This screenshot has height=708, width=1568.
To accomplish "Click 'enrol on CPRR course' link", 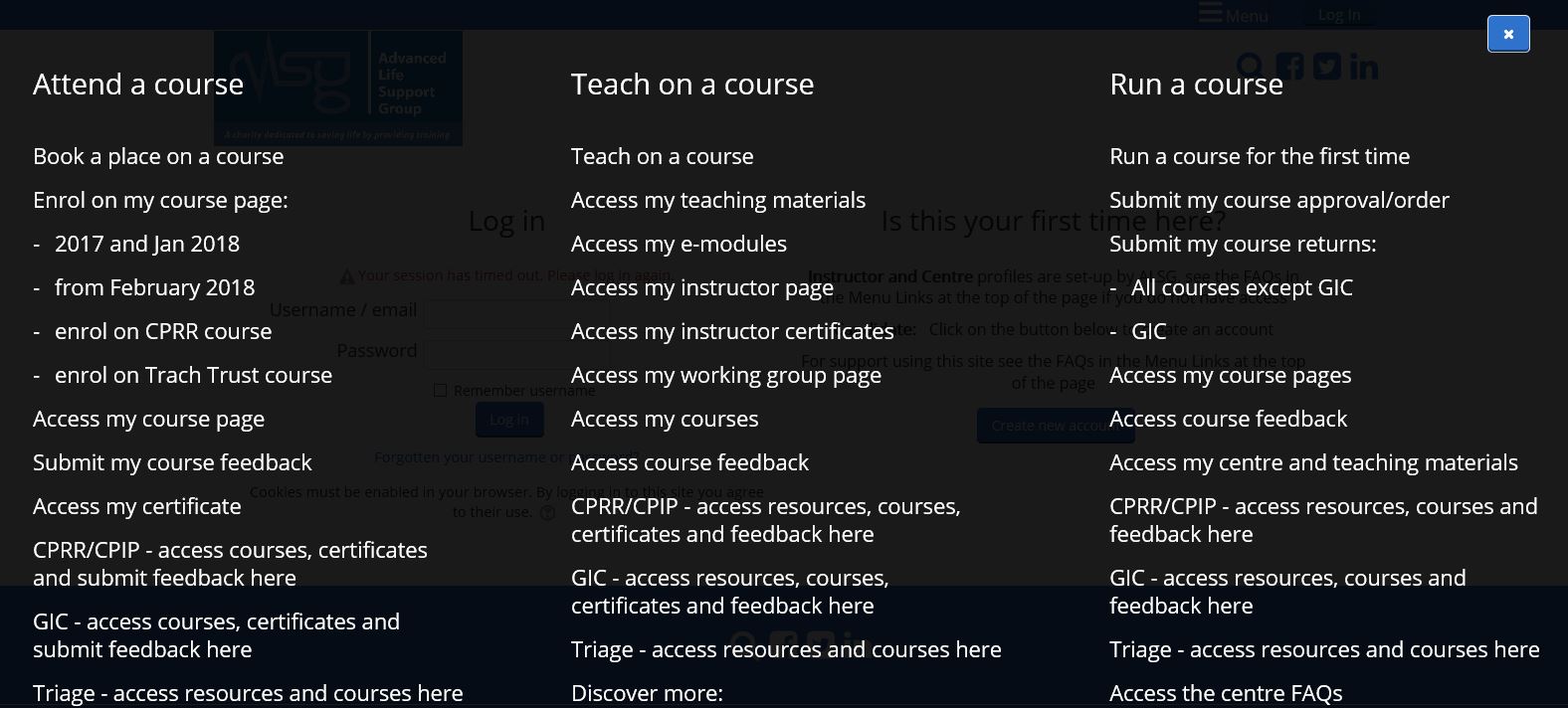I will coord(162,331).
